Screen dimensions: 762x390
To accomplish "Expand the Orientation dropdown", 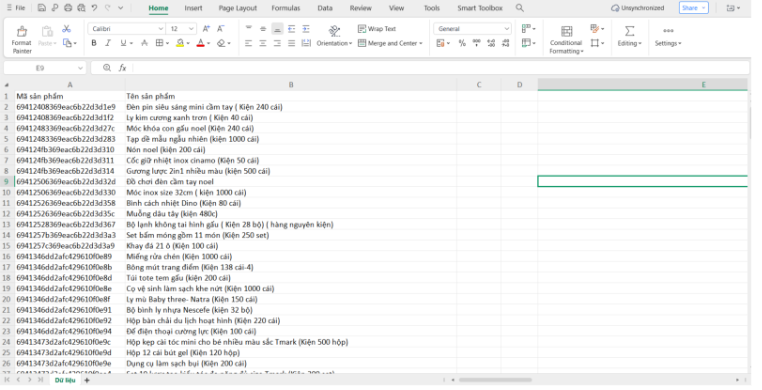I will tap(350, 44).
